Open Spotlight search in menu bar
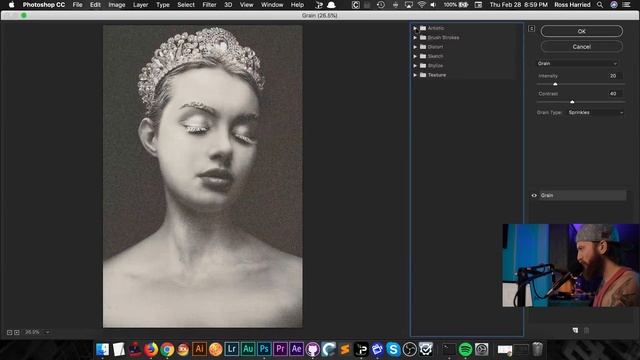Image resolution: width=640 pixels, height=360 pixels. [x=600, y=5]
